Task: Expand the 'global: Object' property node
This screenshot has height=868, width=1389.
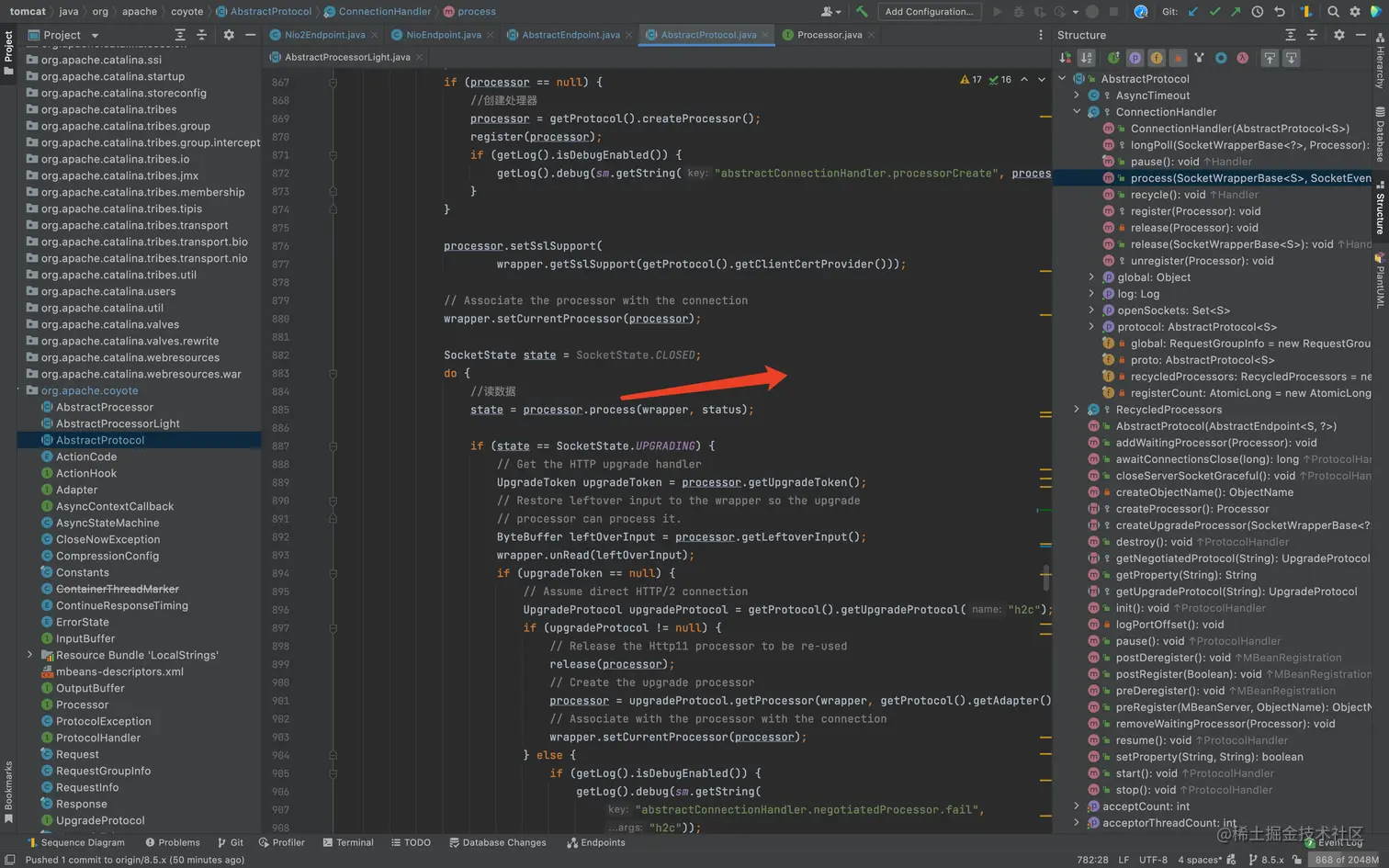Action: point(1091,277)
